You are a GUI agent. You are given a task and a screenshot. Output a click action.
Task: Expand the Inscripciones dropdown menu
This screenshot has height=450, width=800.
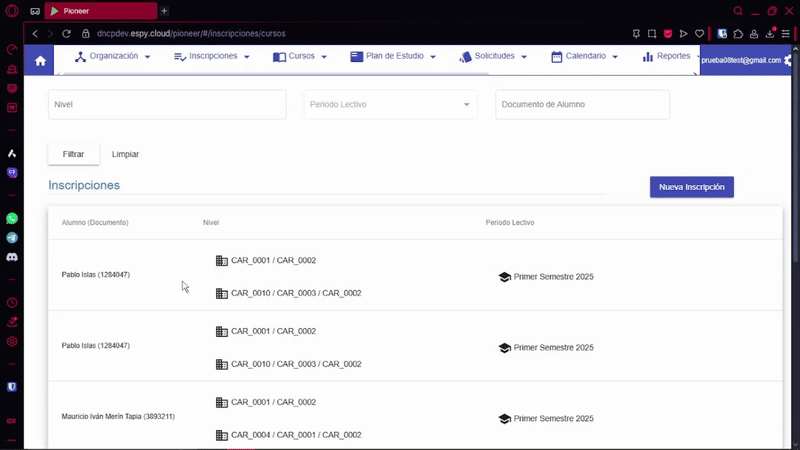click(x=211, y=56)
